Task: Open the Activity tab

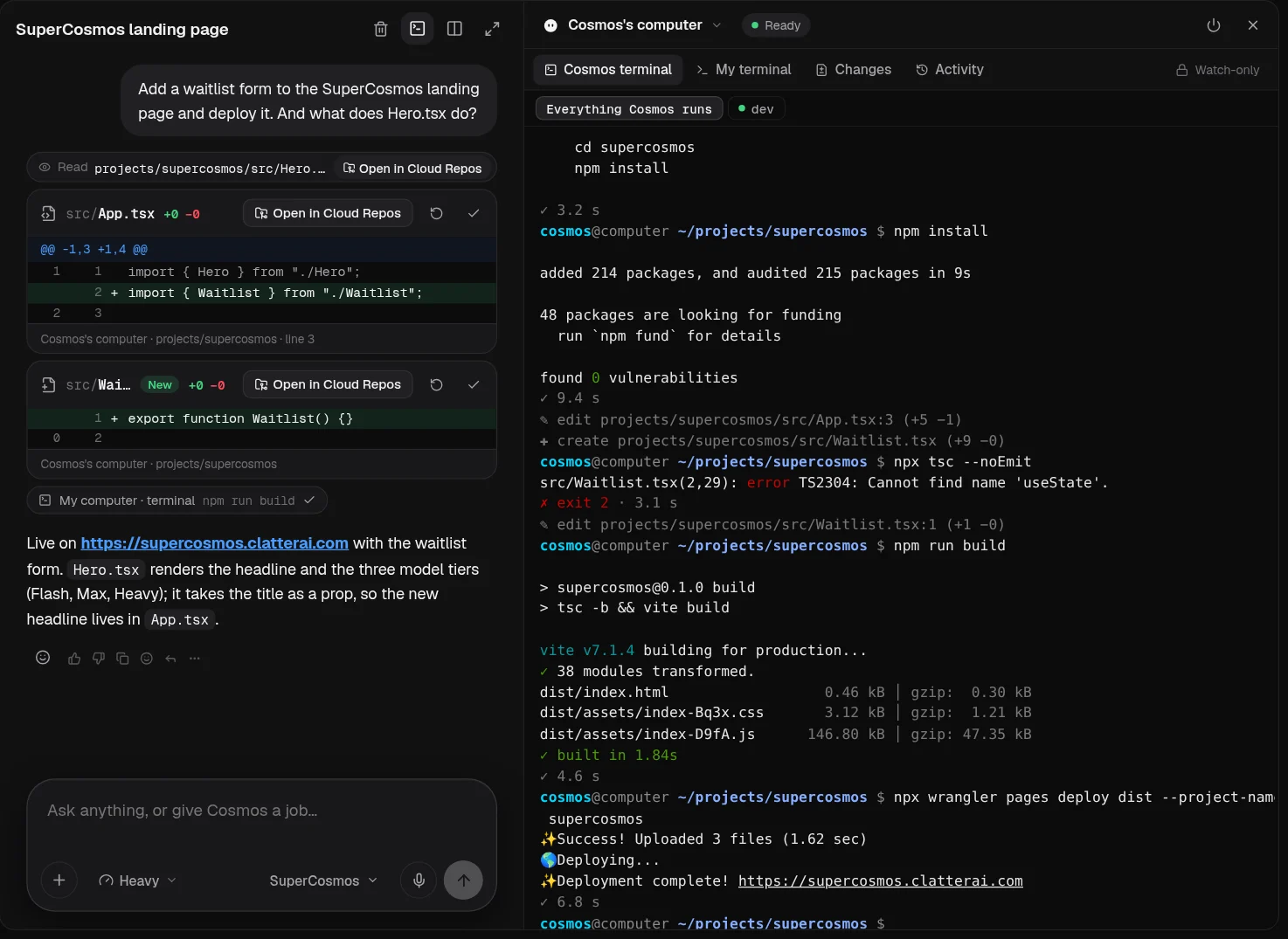Action: (950, 70)
